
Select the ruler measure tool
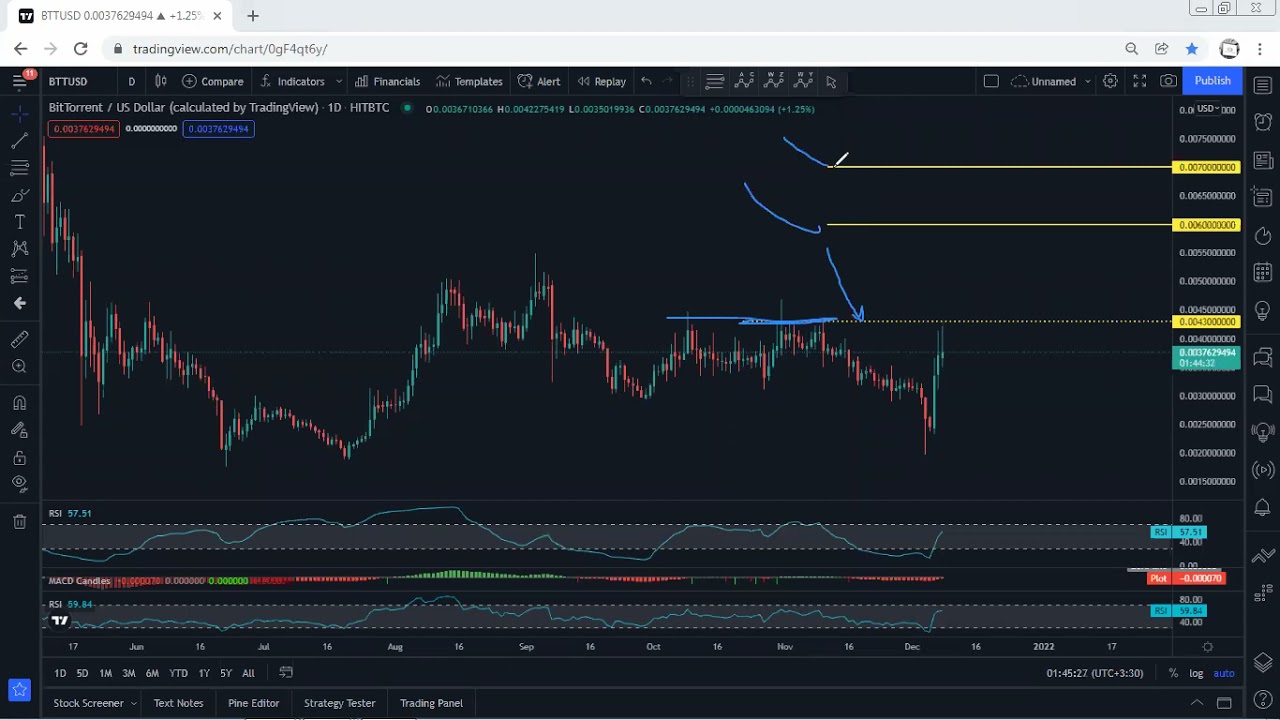point(19,340)
